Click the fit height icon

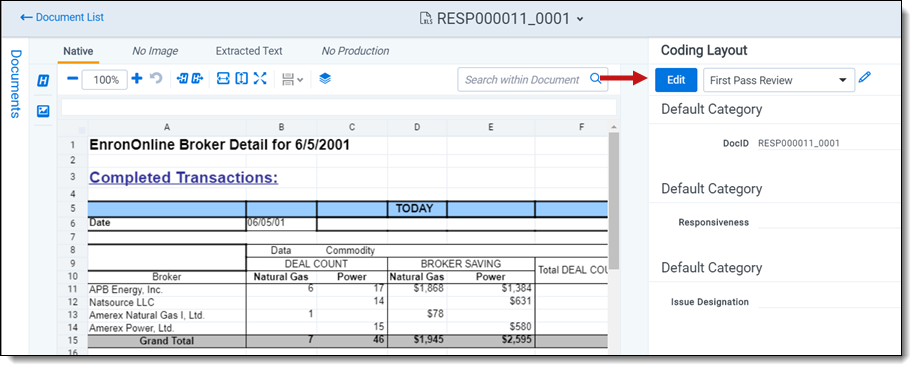coord(242,78)
